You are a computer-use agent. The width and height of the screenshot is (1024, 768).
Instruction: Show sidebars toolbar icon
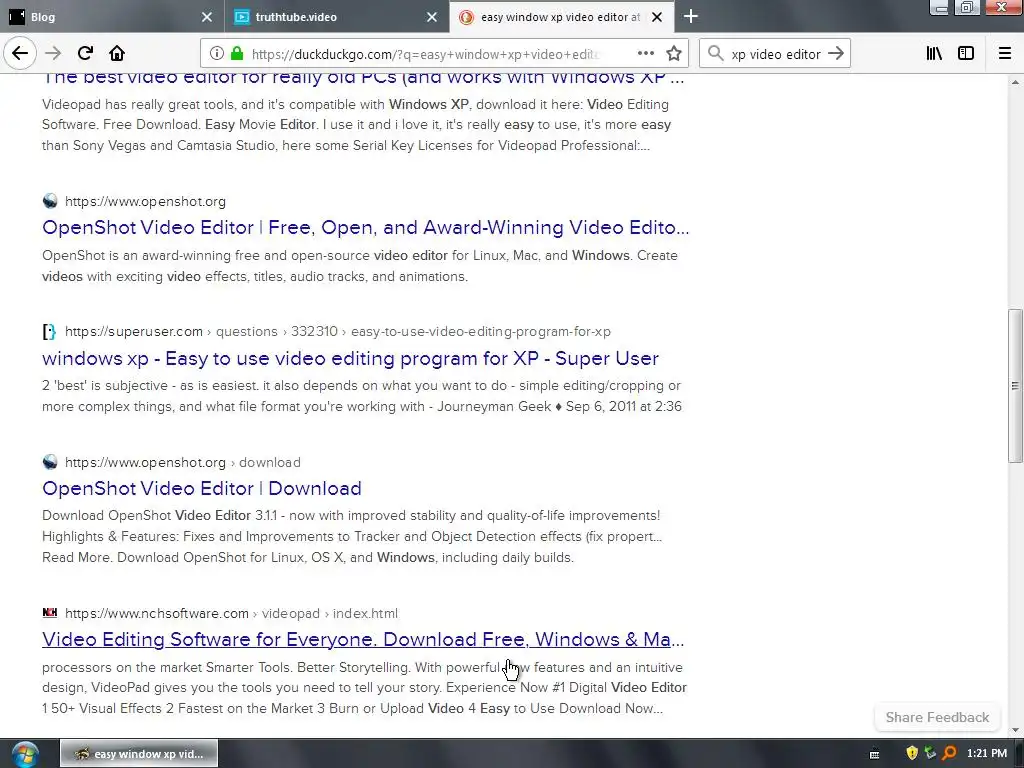pos(966,54)
